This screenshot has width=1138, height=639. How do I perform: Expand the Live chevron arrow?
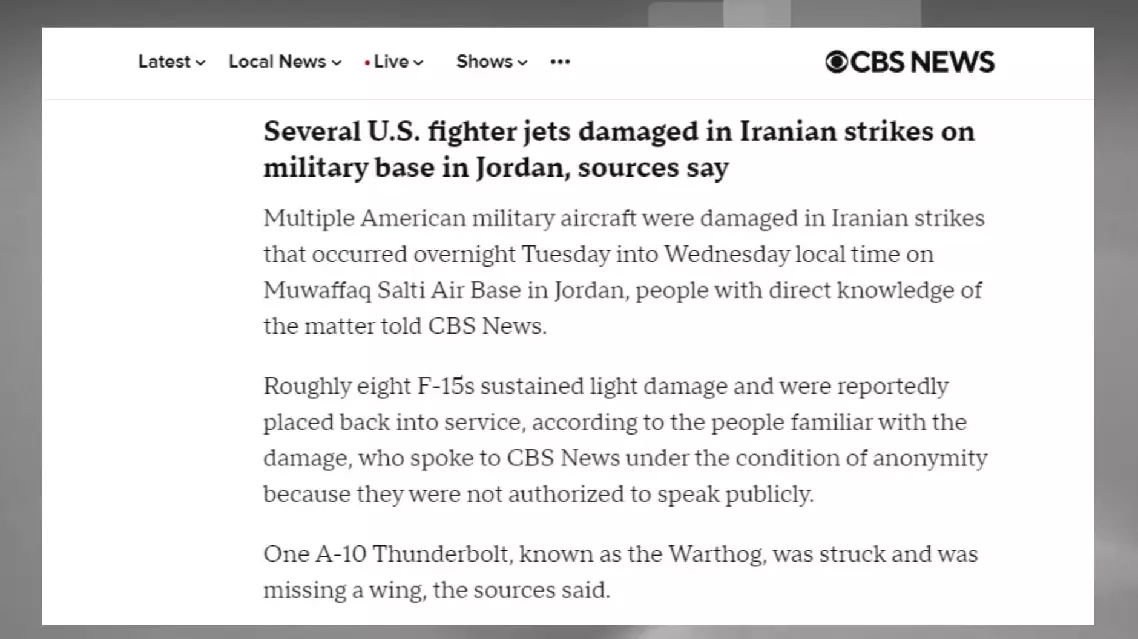419,63
